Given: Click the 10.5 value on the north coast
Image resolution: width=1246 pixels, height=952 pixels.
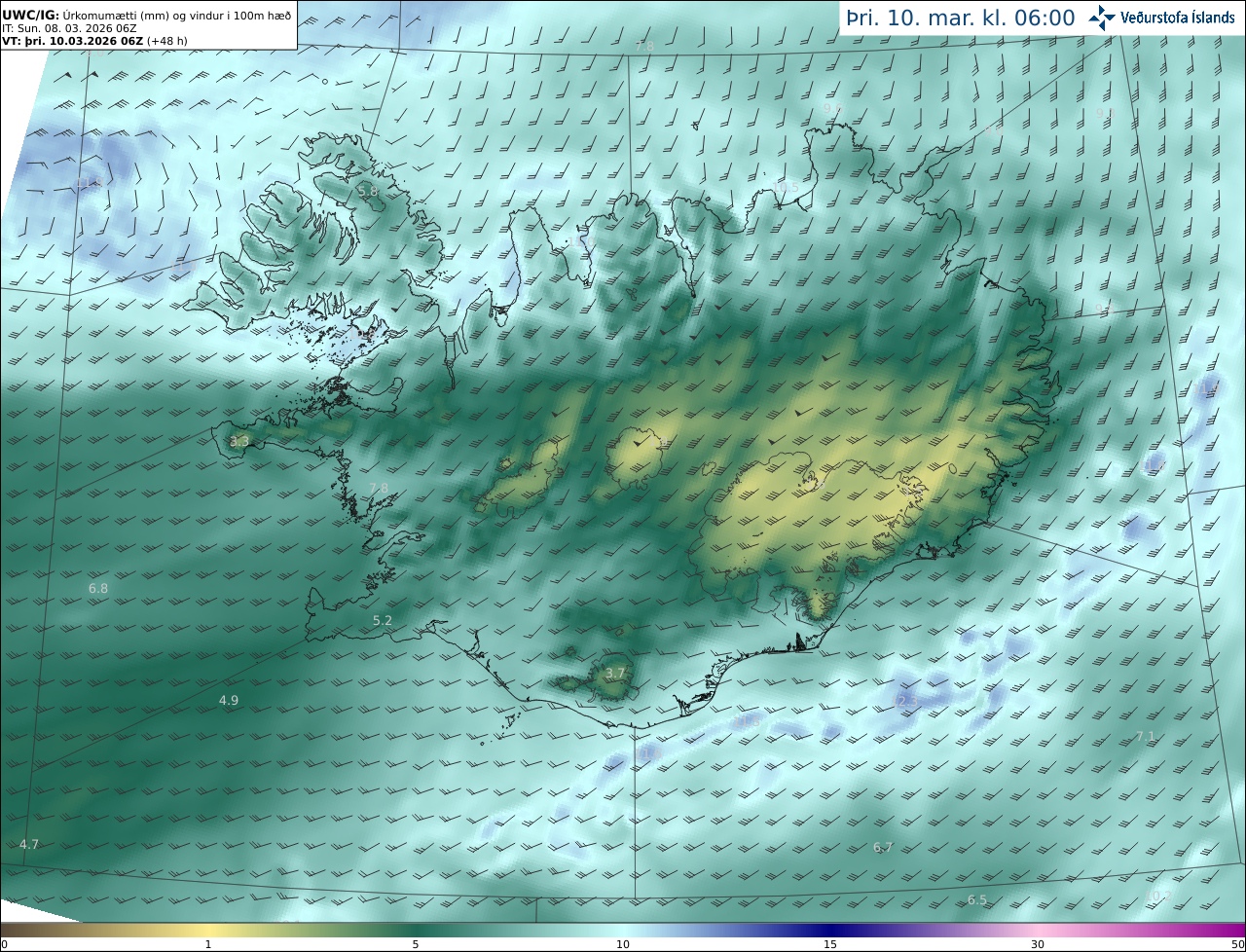Looking at the screenshot, I should pyautogui.click(x=785, y=187).
